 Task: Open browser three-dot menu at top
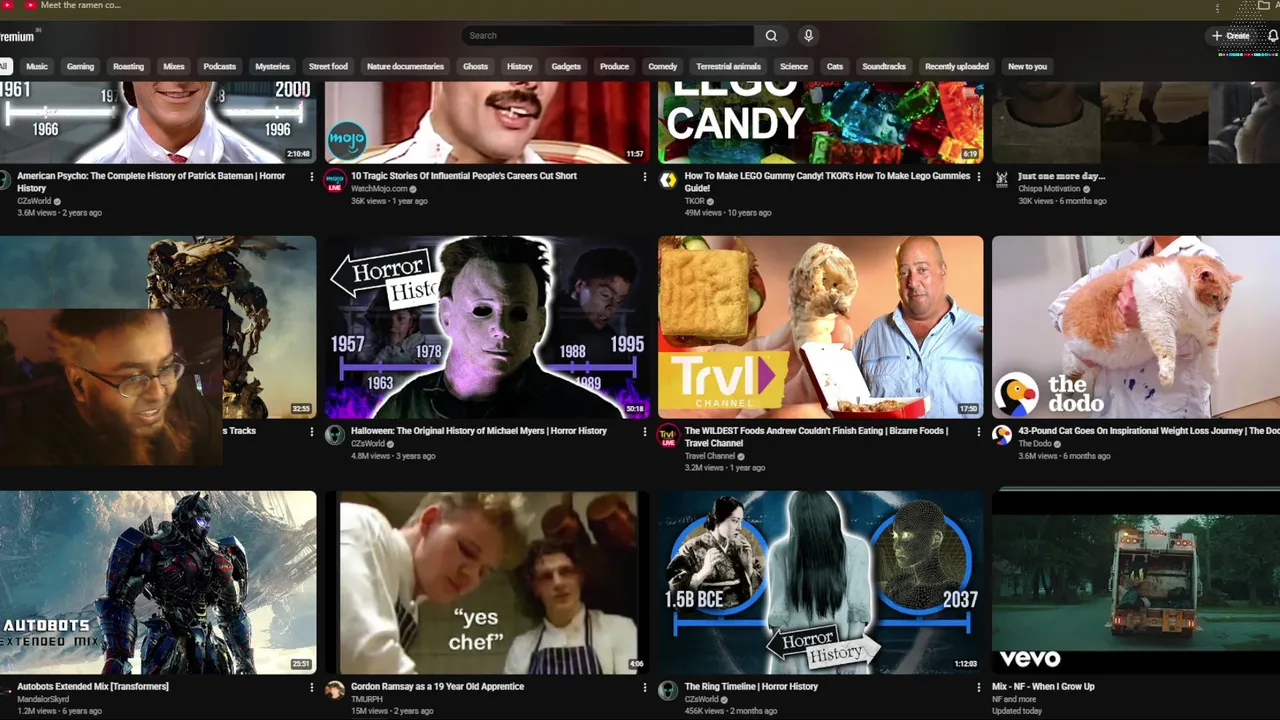click(1217, 7)
